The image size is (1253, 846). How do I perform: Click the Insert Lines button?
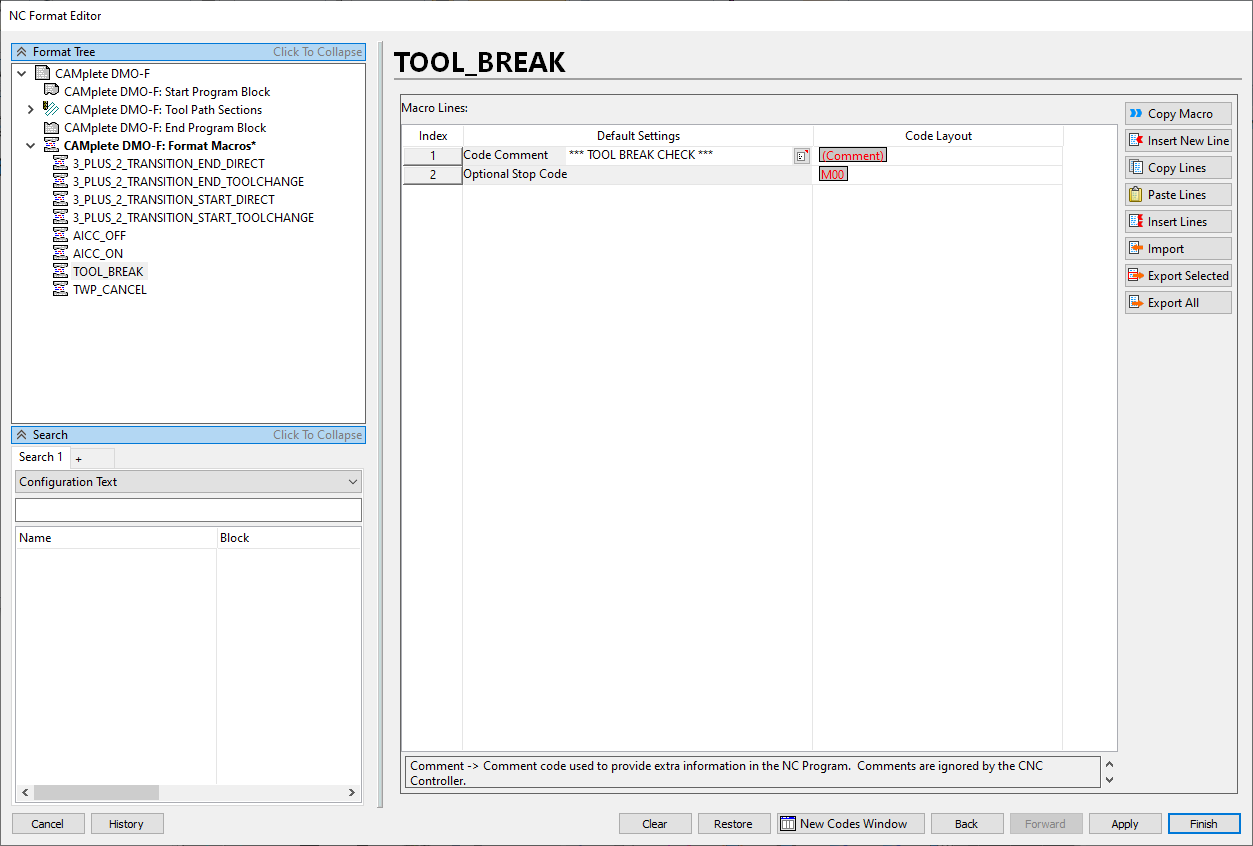(x=1178, y=222)
